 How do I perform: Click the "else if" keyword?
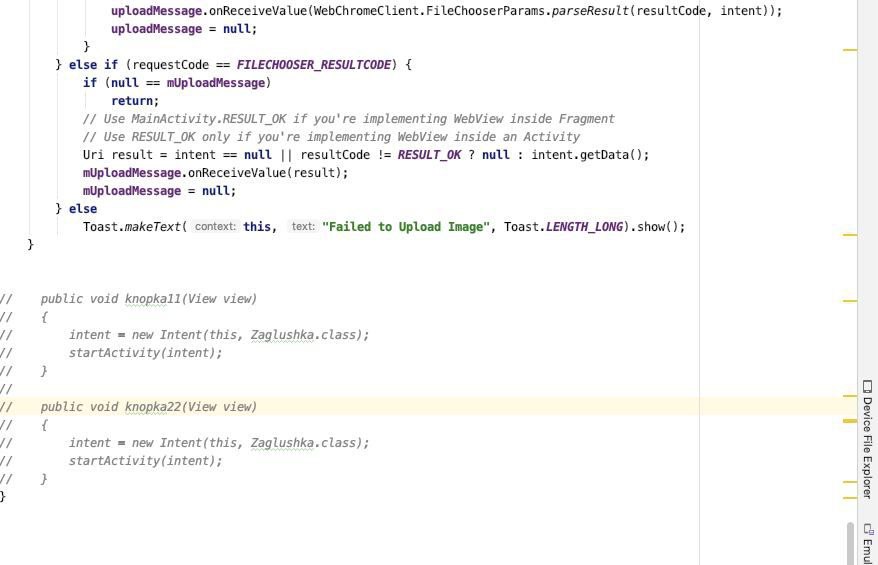93,65
